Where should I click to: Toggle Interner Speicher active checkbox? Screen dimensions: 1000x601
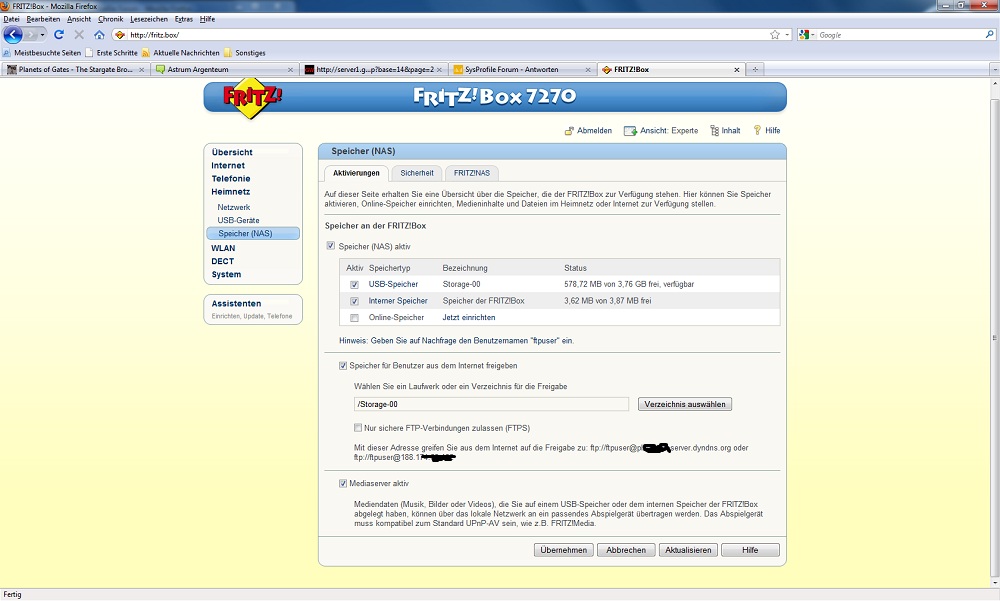355,301
